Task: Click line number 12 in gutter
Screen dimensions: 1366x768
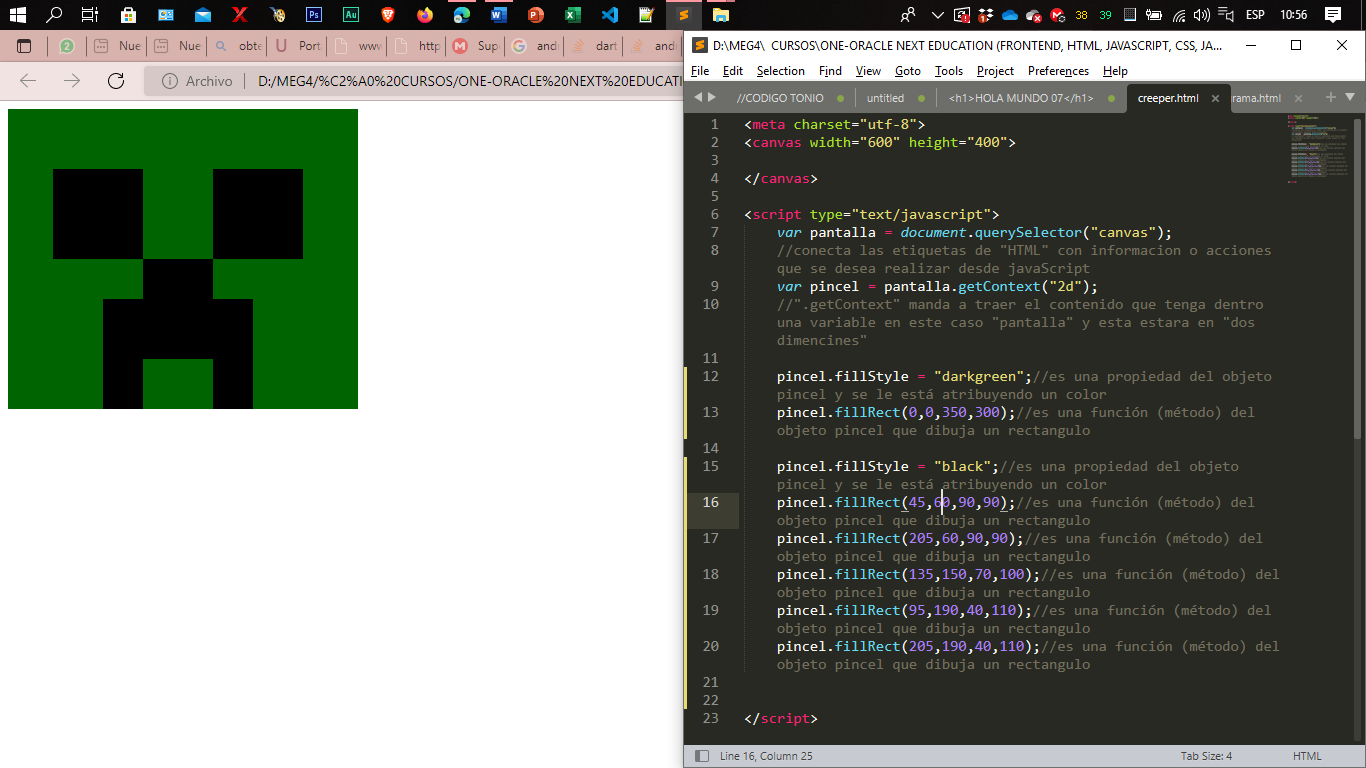Action: pos(710,376)
